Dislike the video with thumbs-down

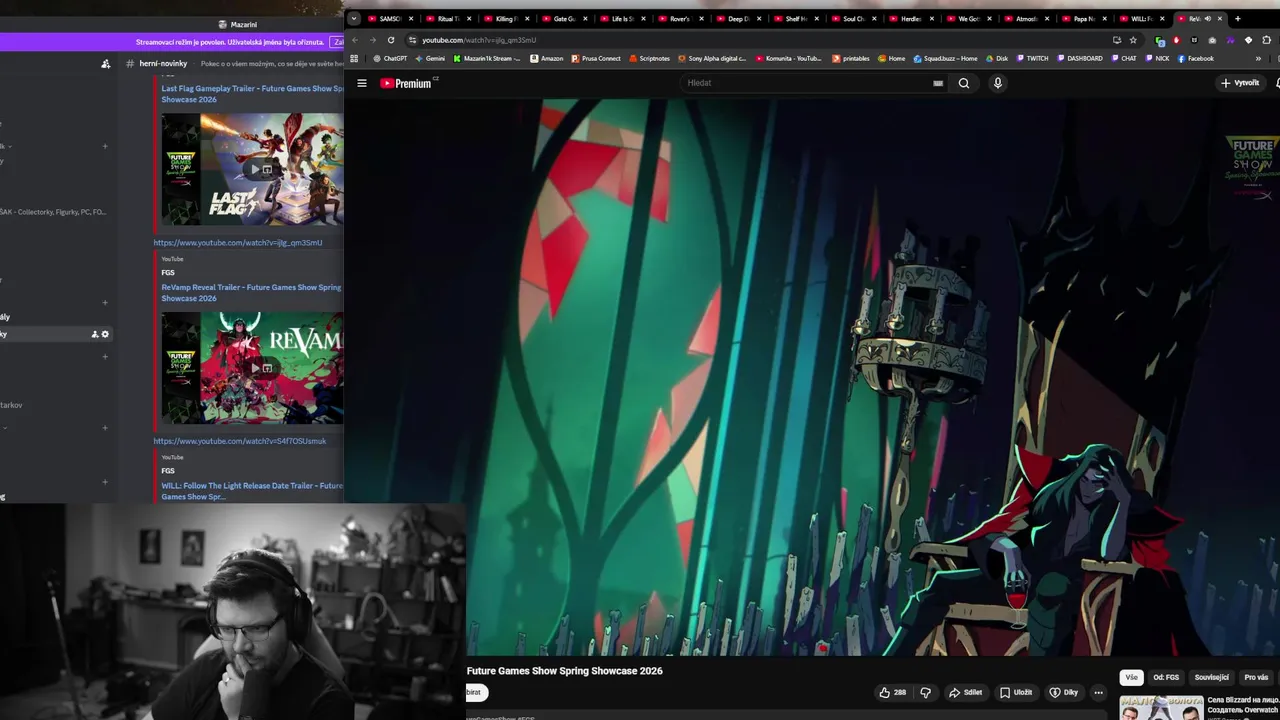pos(926,692)
